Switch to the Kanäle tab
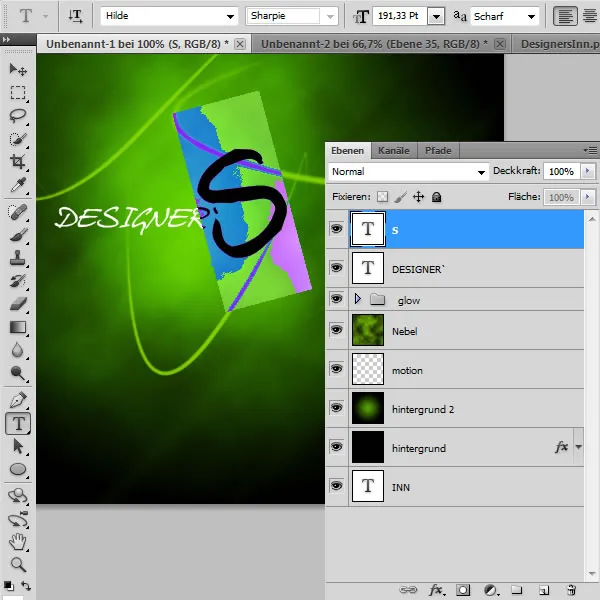The height and width of the screenshot is (600, 600). (393, 151)
